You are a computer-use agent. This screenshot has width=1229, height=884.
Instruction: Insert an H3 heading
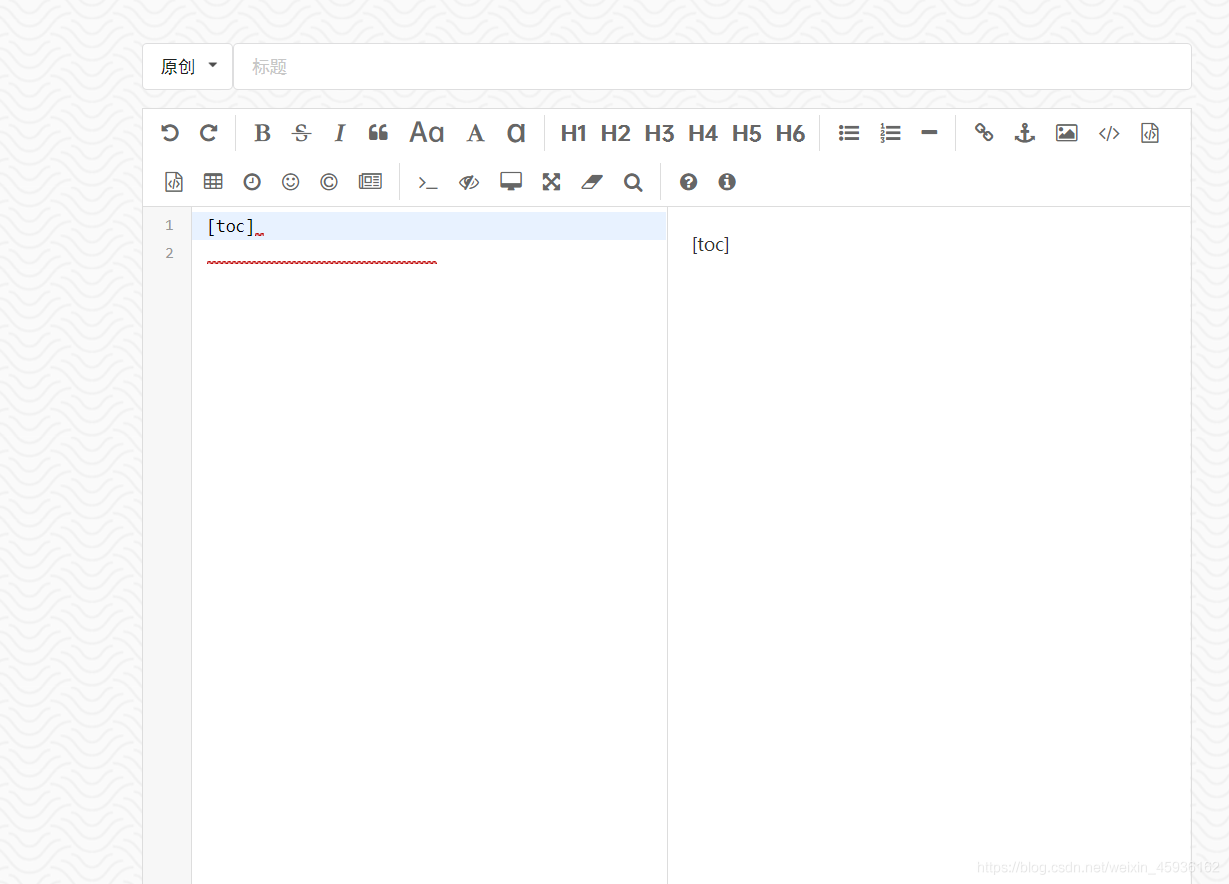(x=660, y=133)
